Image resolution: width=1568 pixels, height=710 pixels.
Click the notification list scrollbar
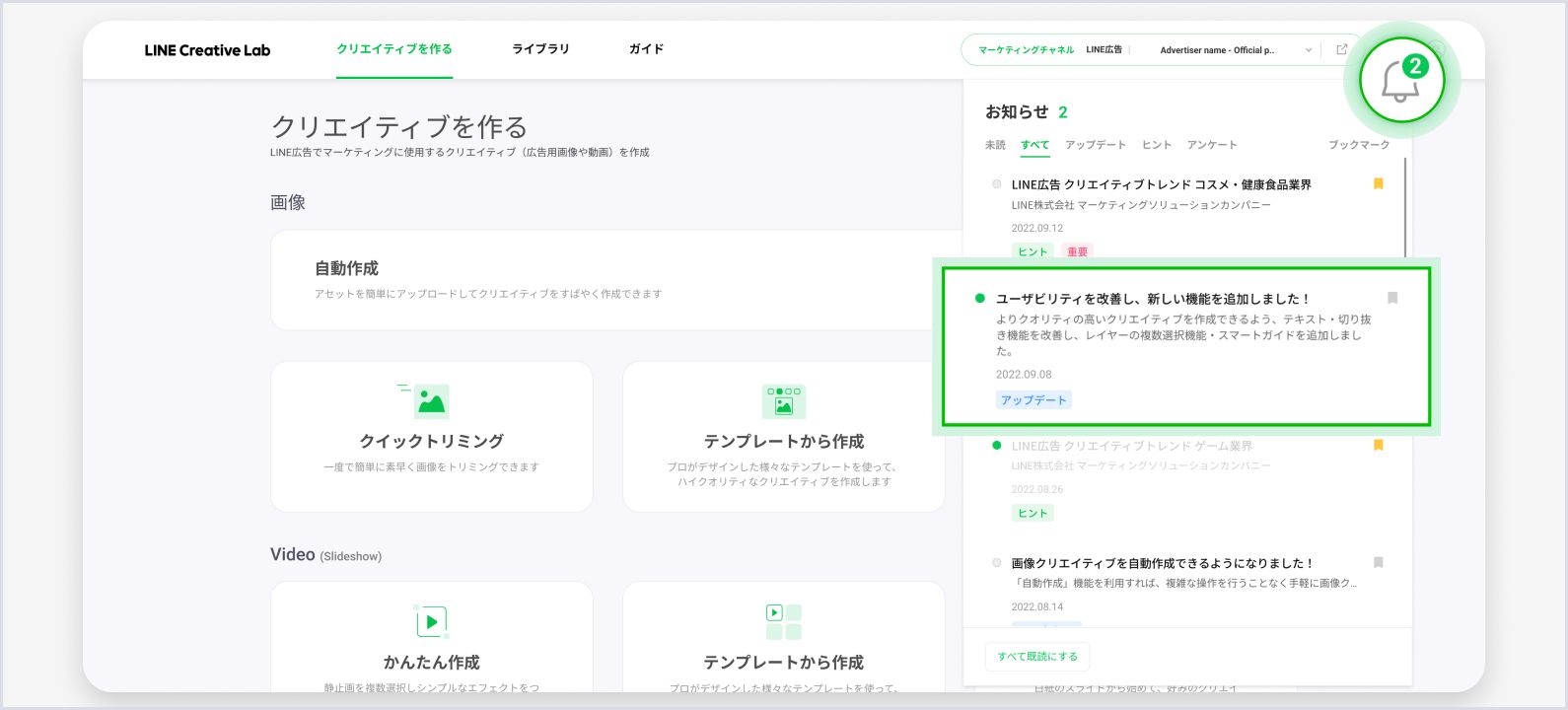pos(1405,207)
